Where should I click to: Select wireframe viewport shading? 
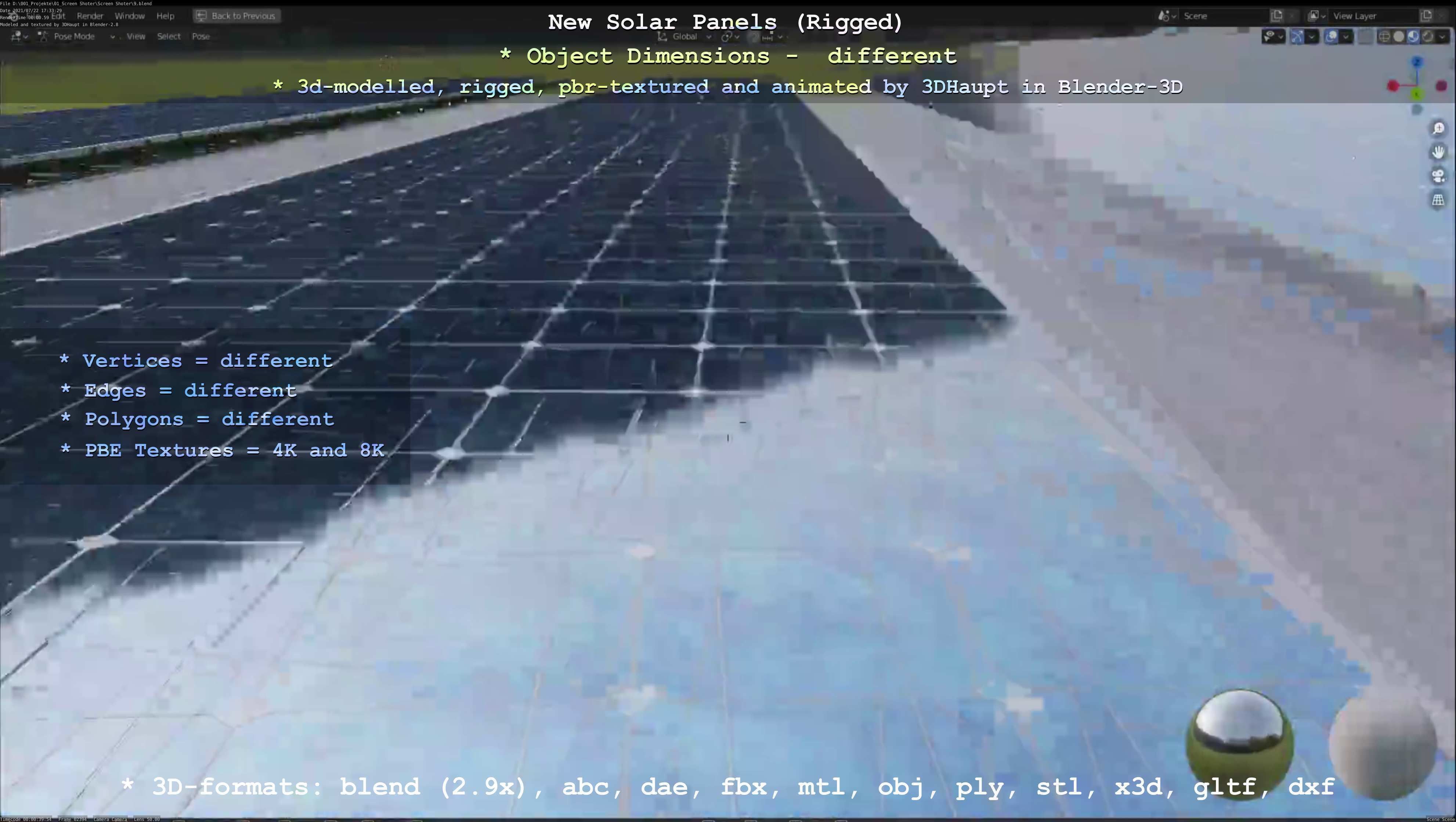coord(1384,37)
